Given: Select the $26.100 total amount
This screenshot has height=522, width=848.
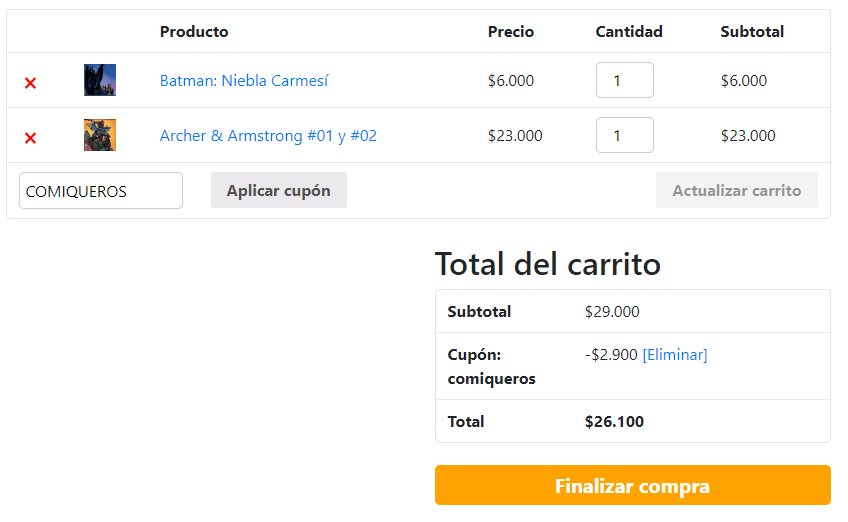Looking at the screenshot, I should point(614,422).
